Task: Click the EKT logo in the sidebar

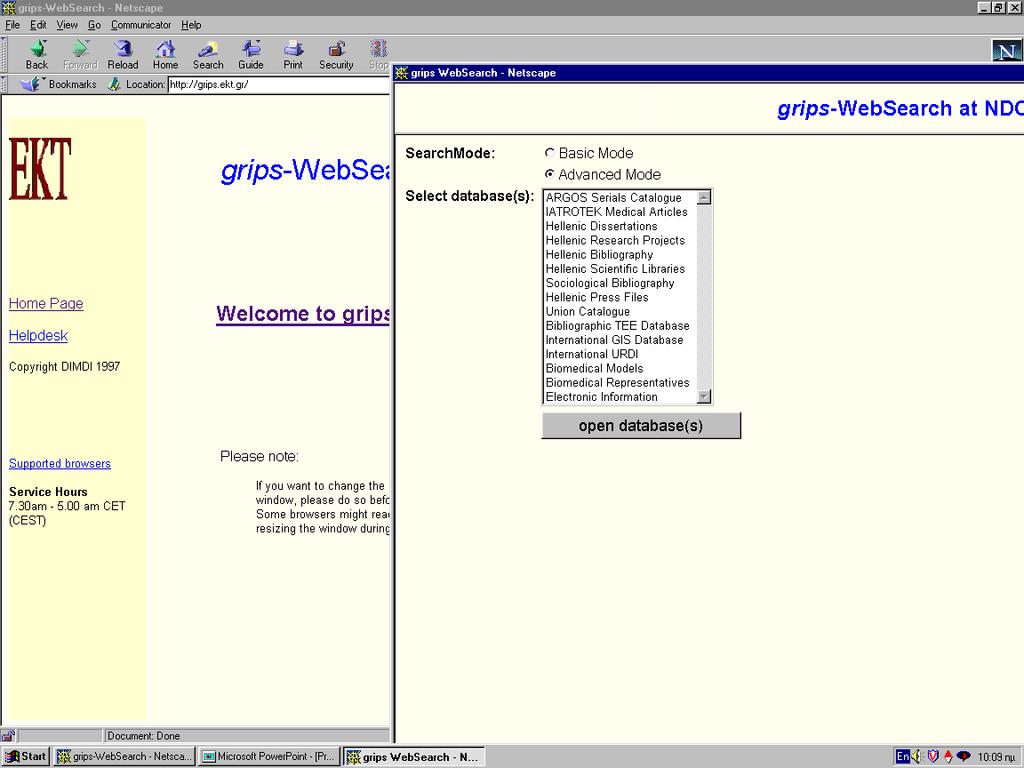Action: pos(40,168)
